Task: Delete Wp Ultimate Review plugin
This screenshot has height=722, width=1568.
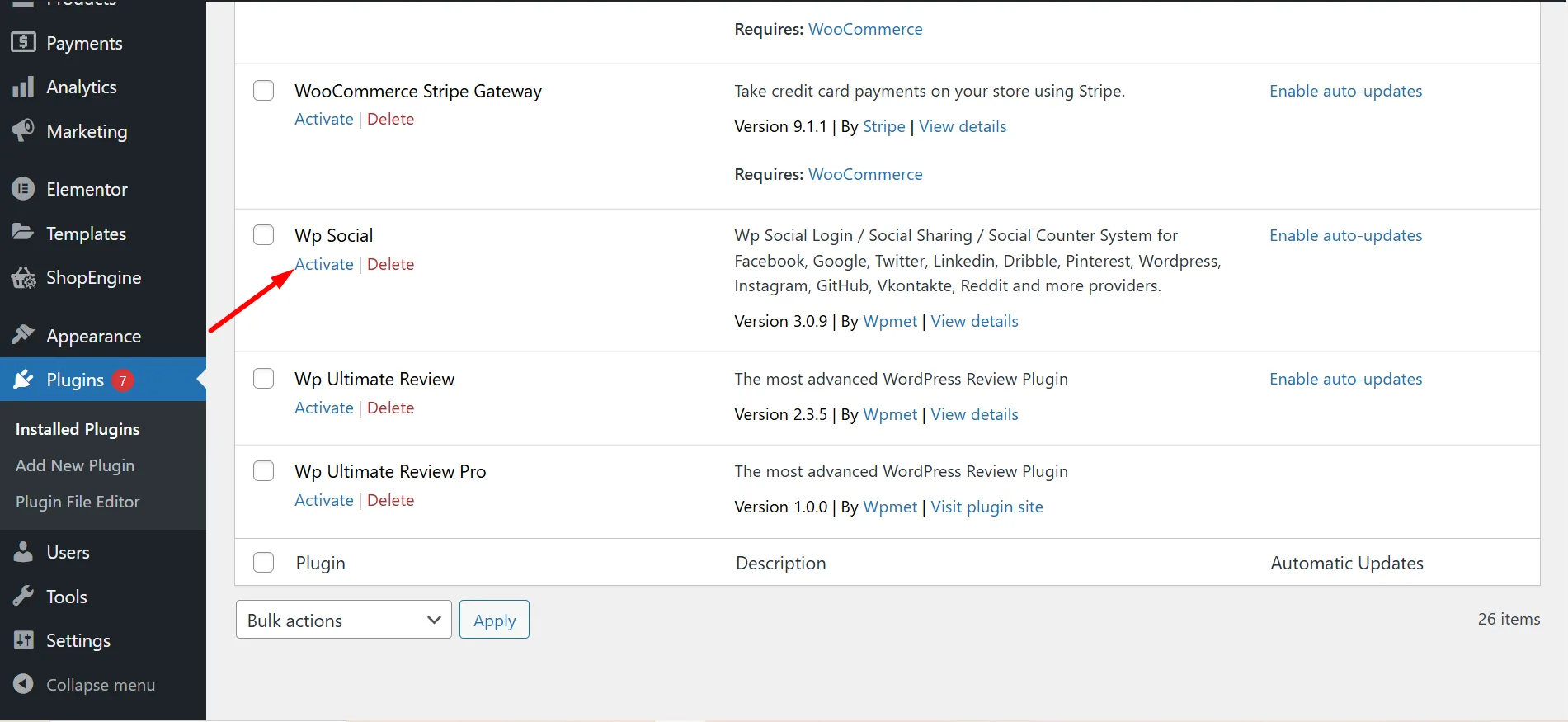Action: click(x=390, y=408)
